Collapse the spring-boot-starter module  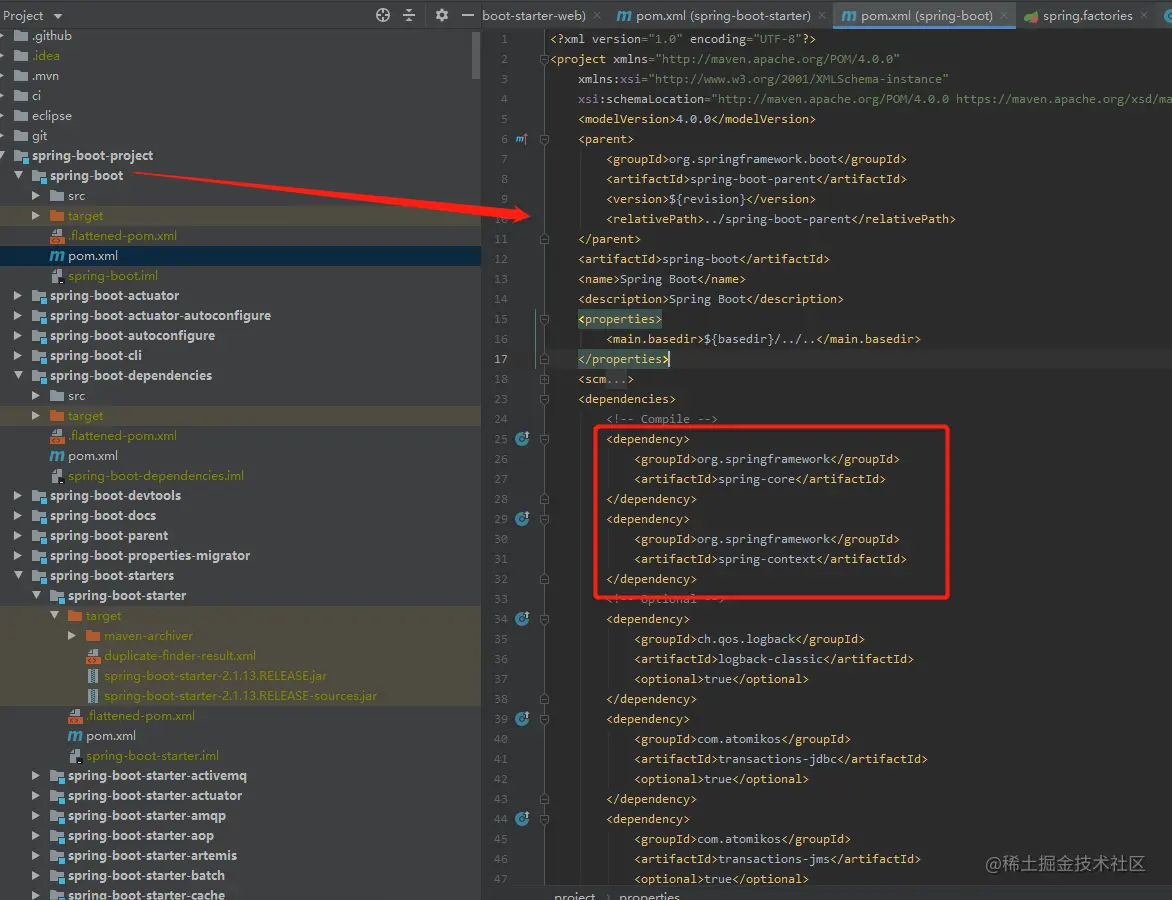[x=37, y=596]
